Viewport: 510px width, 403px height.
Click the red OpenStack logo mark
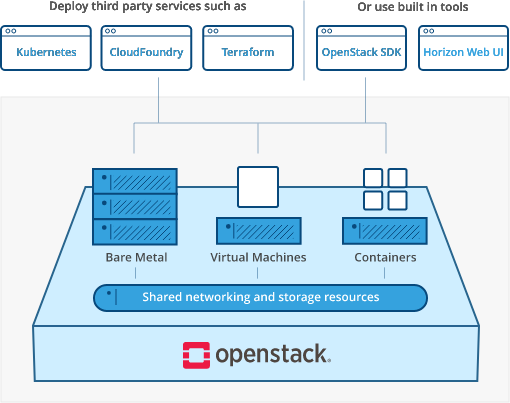click(196, 355)
